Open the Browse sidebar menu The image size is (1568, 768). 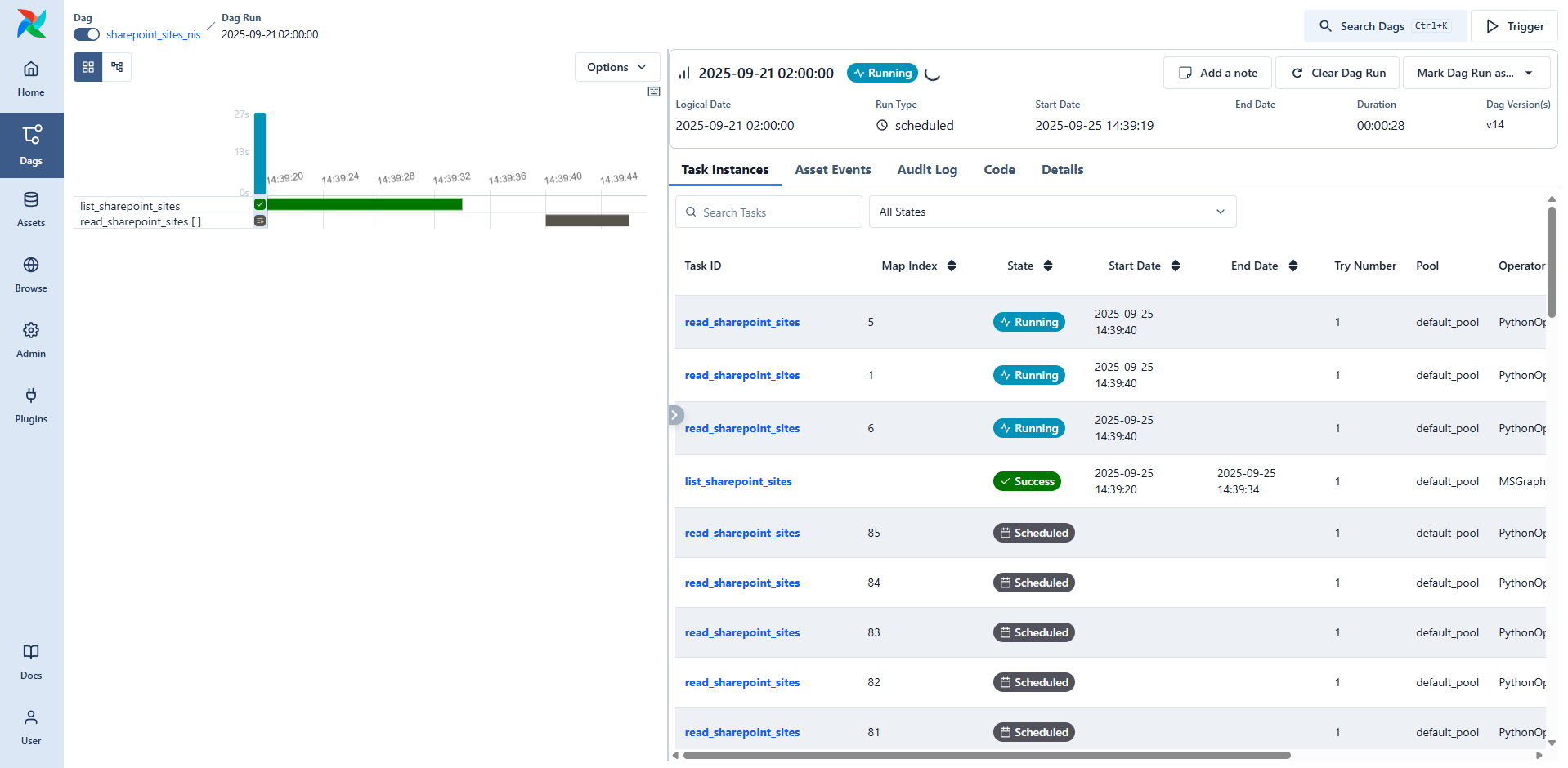31,275
